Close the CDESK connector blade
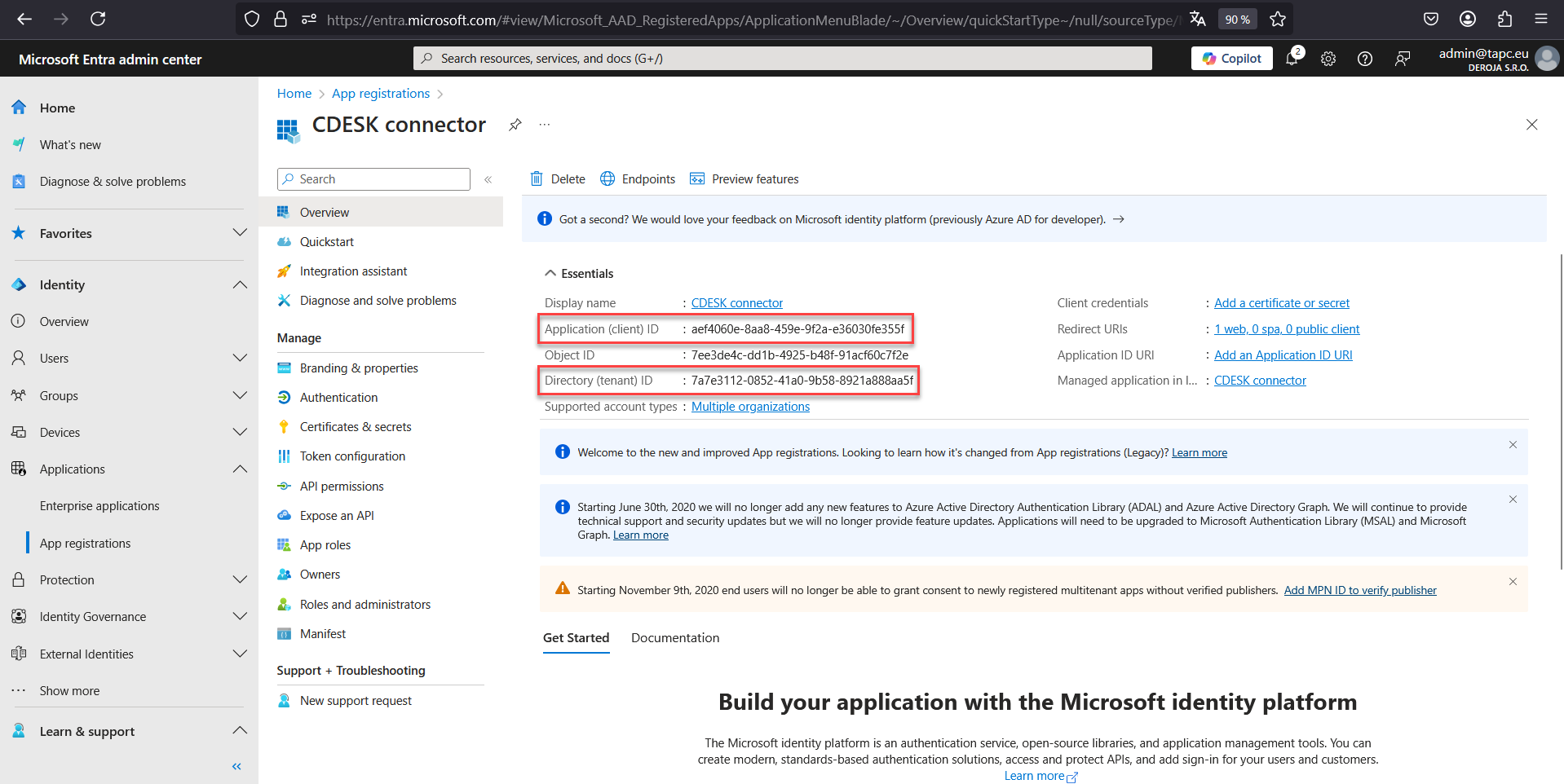This screenshot has width=1564, height=784. 1532,125
